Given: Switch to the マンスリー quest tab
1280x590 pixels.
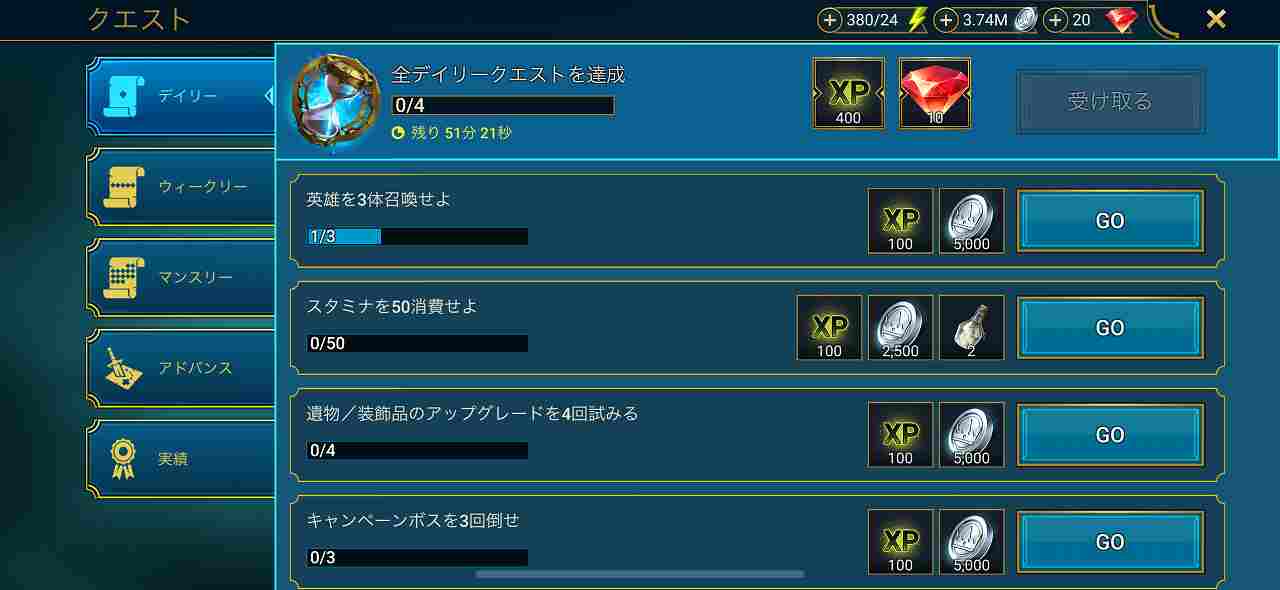Looking at the screenshot, I should (x=181, y=277).
